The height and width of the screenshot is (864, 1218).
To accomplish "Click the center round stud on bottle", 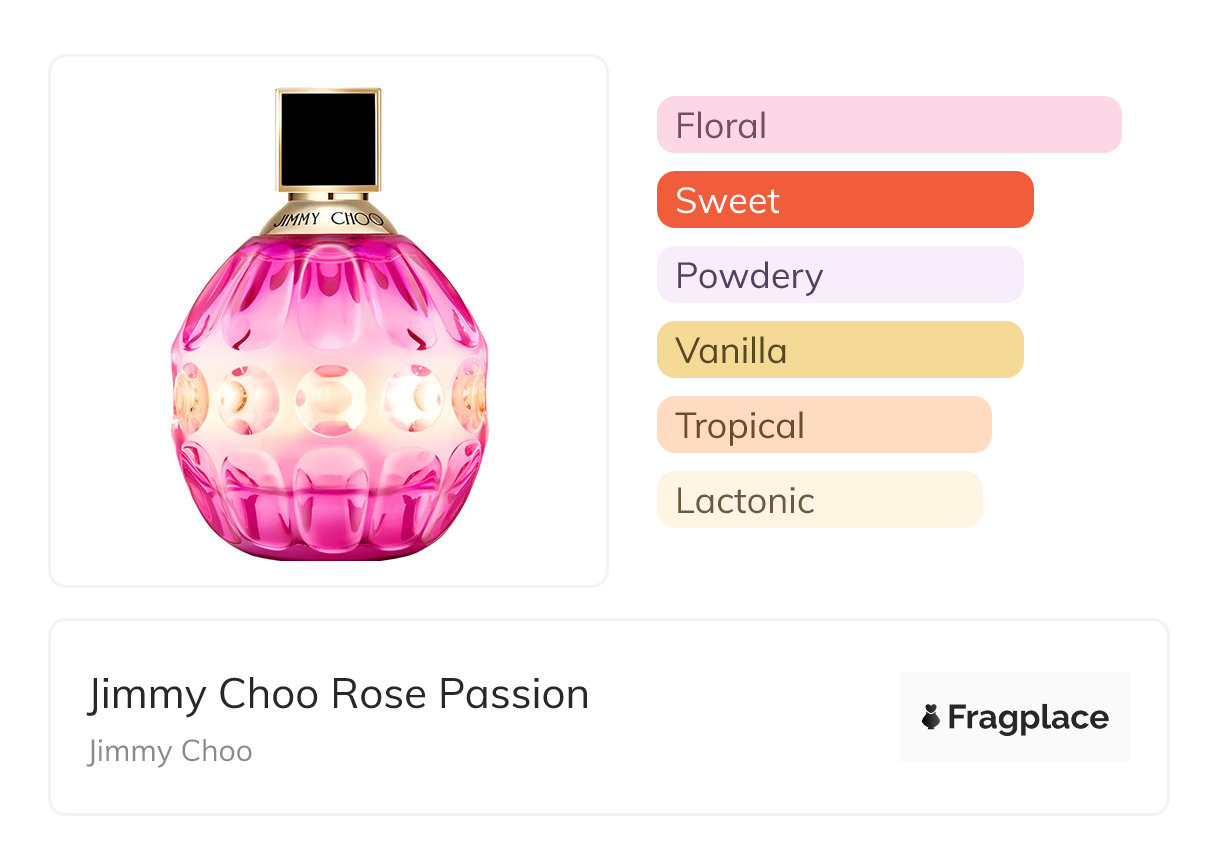I will 329,398.
